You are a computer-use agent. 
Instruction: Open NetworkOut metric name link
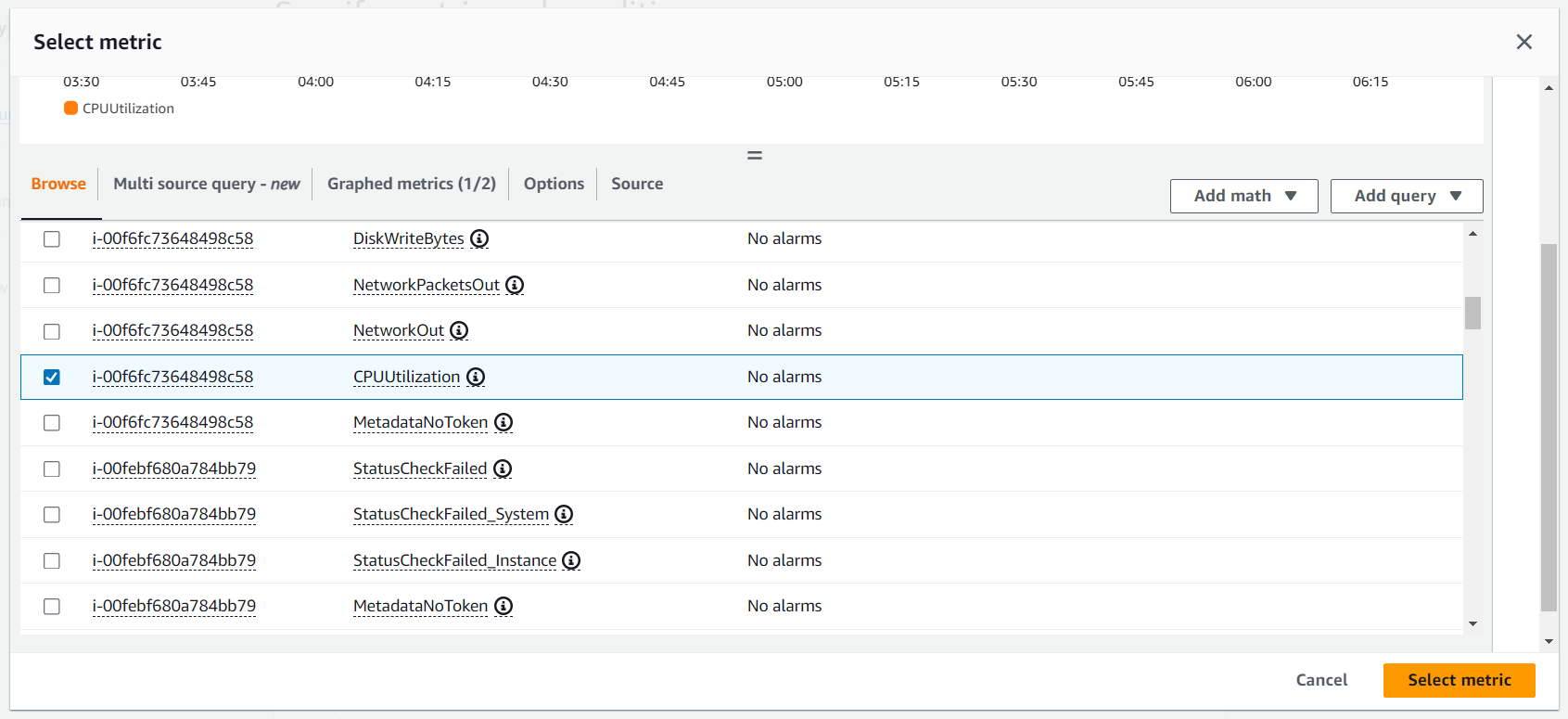click(x=399, y=331)
